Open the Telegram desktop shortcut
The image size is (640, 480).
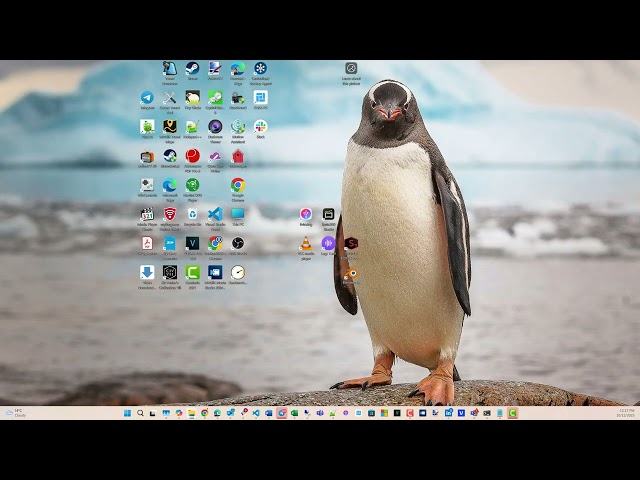coord(147,98)
